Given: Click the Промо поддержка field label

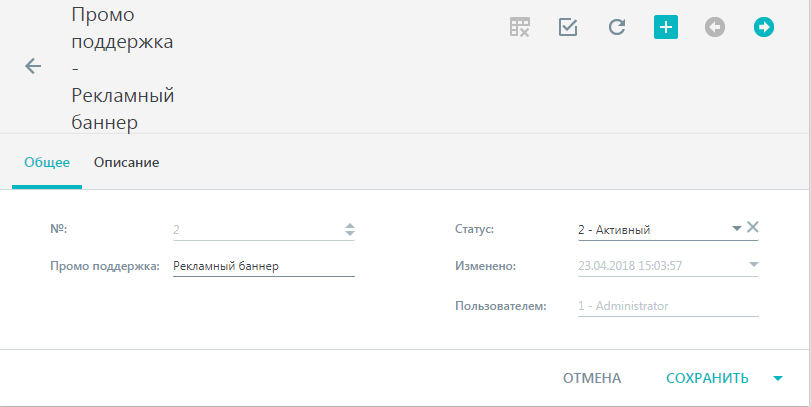Looking at the screenshot, I should (105, 266).
